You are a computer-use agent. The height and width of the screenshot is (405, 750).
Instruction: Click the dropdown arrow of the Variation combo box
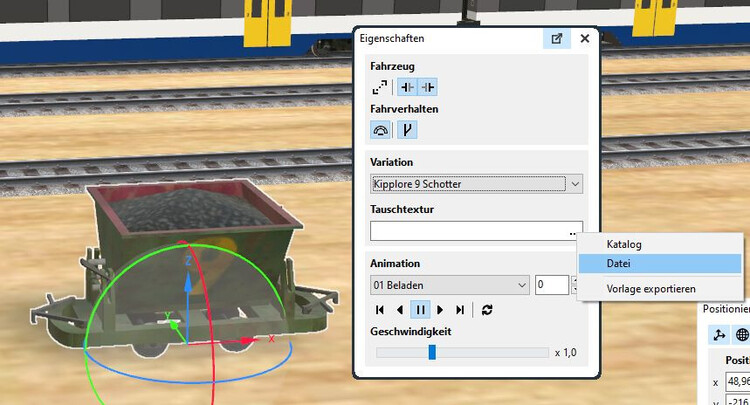pos(575,184)
